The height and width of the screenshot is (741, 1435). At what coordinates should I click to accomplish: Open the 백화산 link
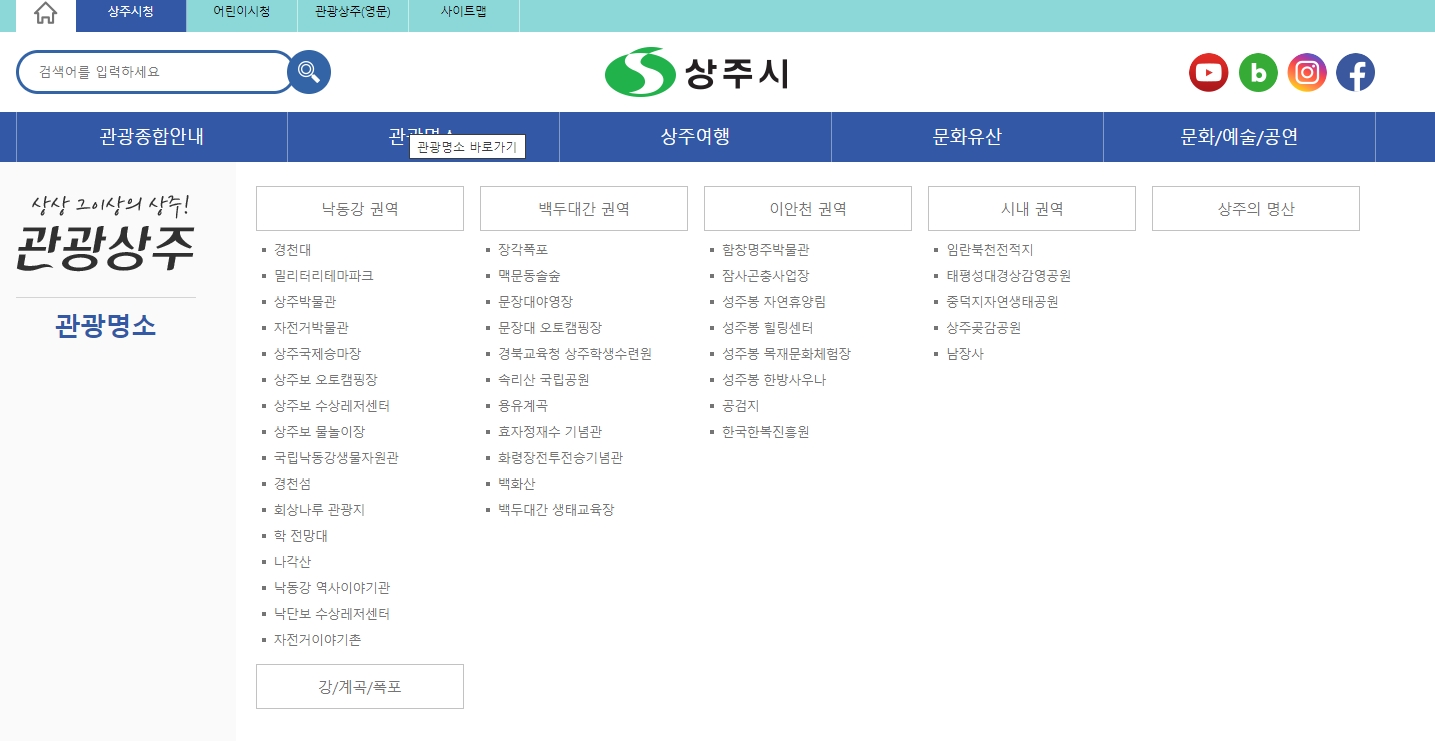click(x=516, y=484)
